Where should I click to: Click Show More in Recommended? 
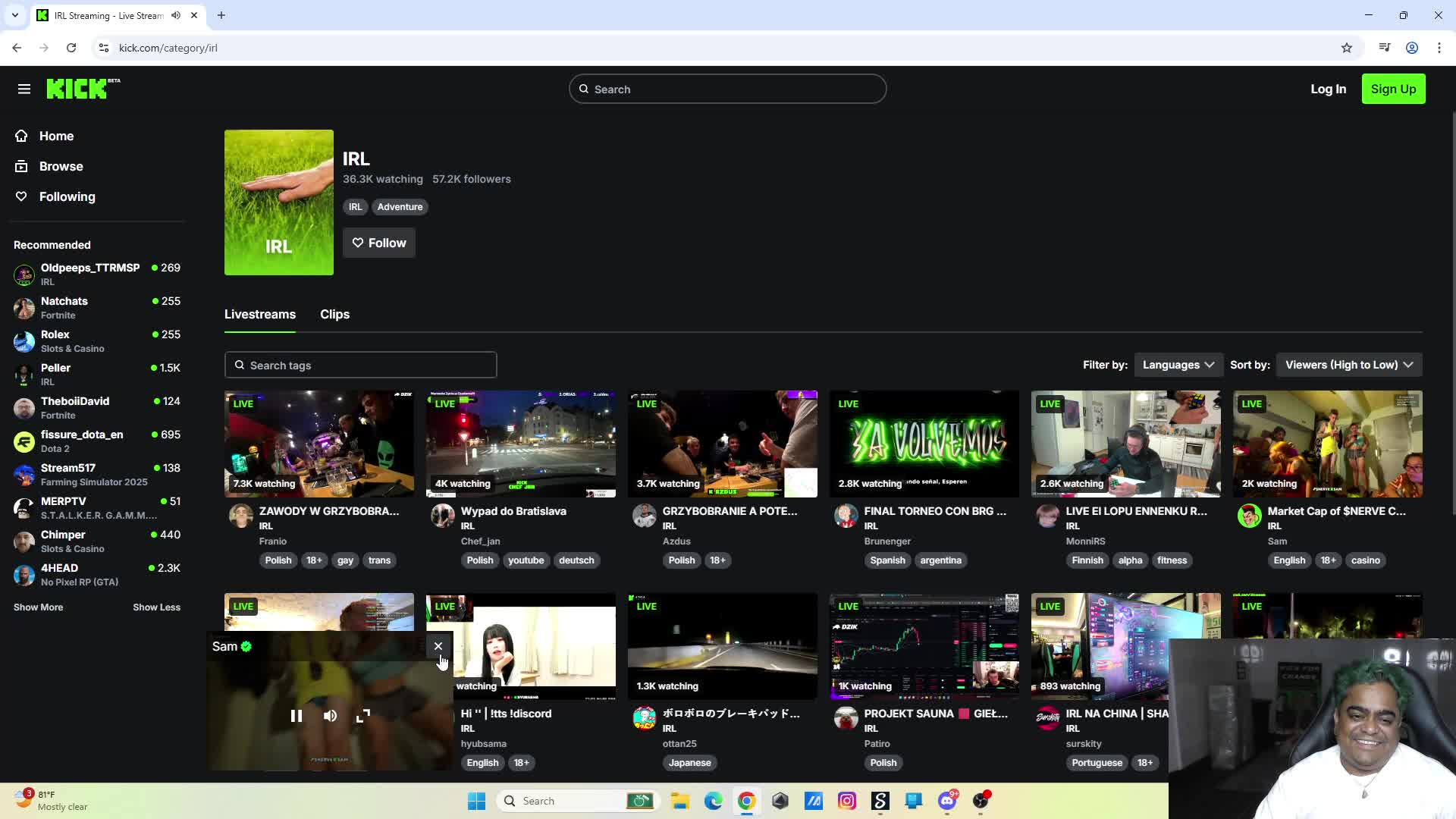[38, 607]
